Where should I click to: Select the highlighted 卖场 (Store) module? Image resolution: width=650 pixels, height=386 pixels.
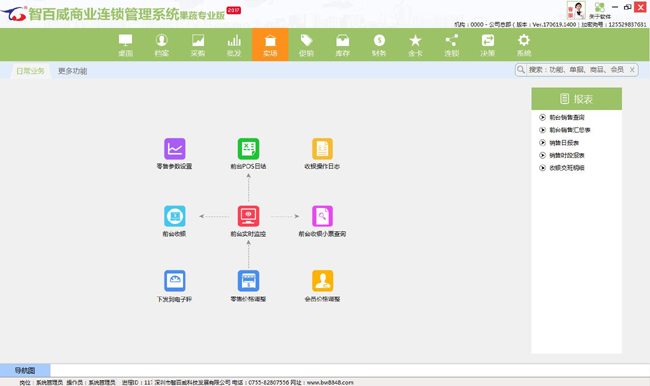coord(270,45)
